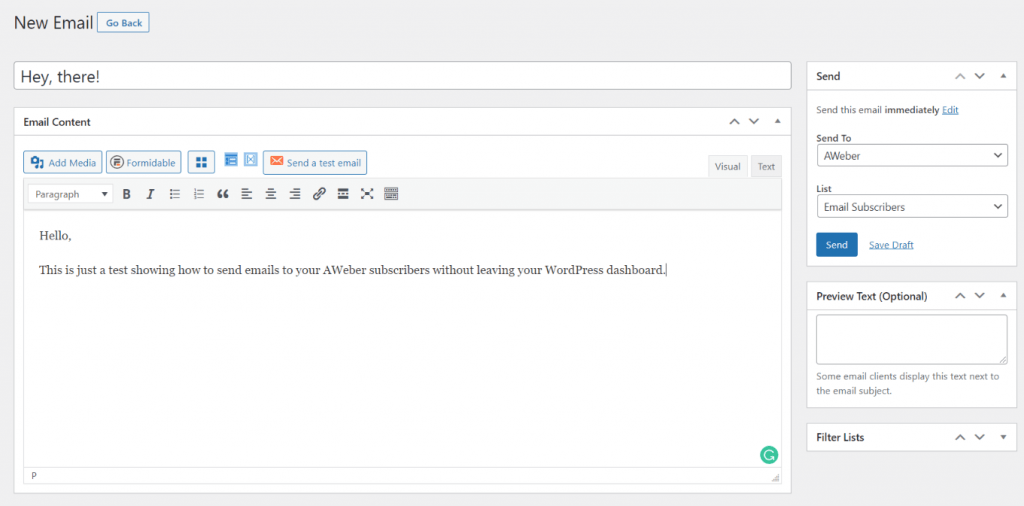Insert or edit a link
The image size is (1024, 506).
pyautogui.click(x=319, y=194)
